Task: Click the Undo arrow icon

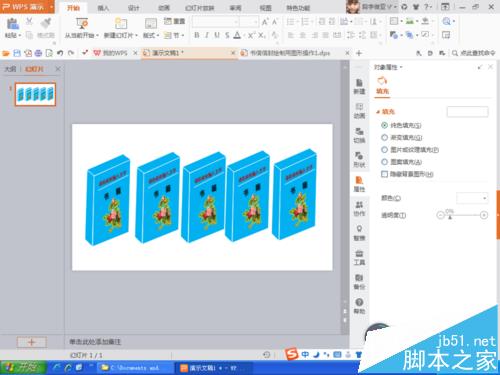Action: click(x=60, y=53)
